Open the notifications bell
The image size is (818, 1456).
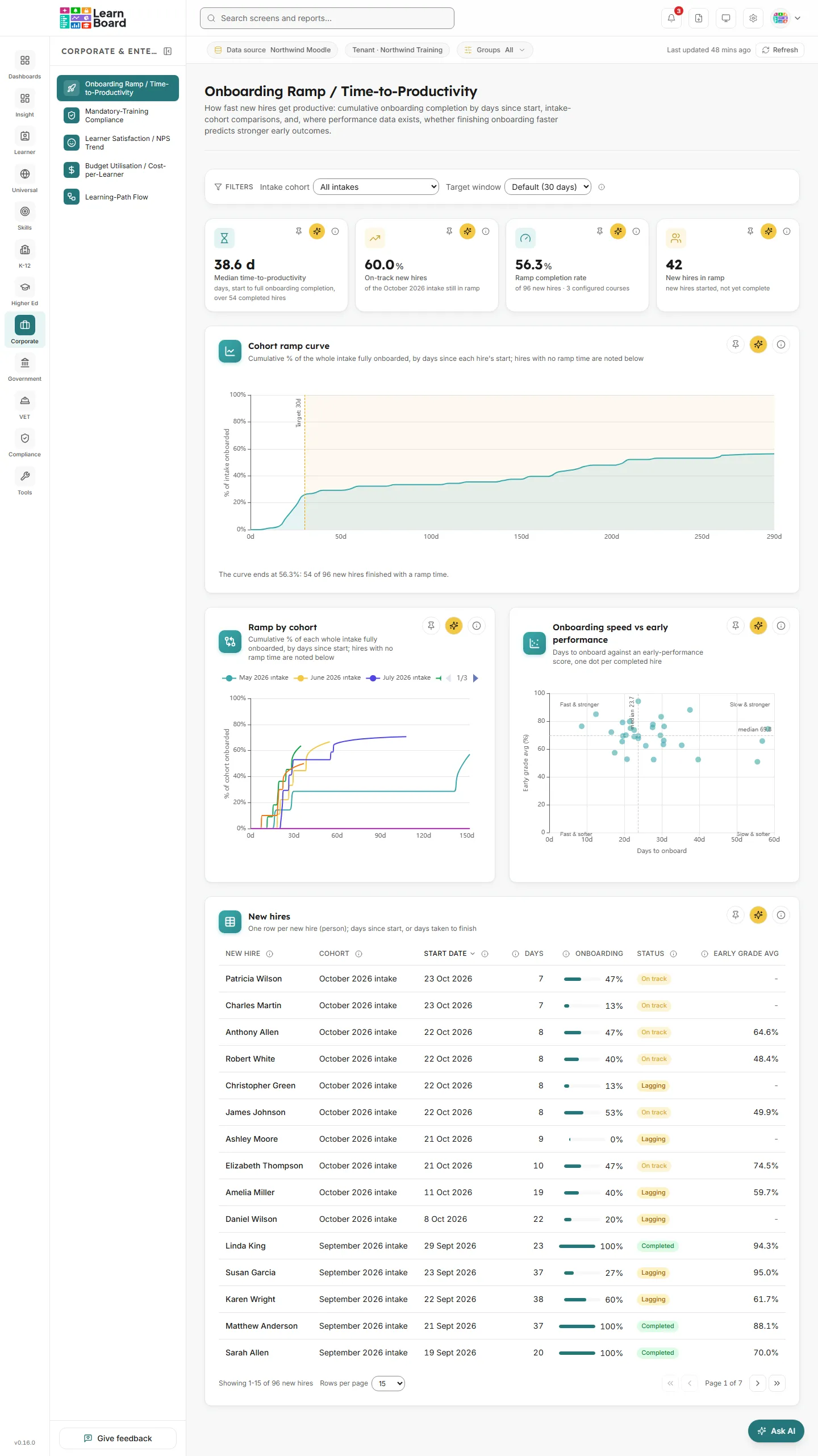(671, 18)
